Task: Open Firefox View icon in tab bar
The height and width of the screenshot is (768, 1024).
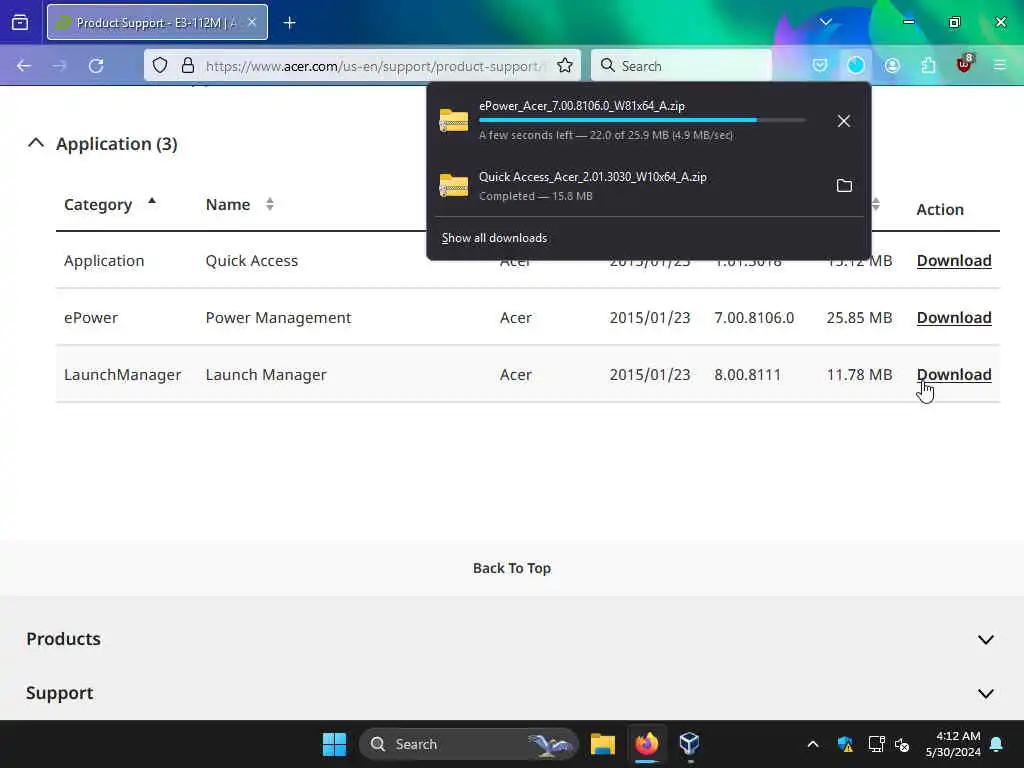Action: pyautogui.click(x=20, y=23)
